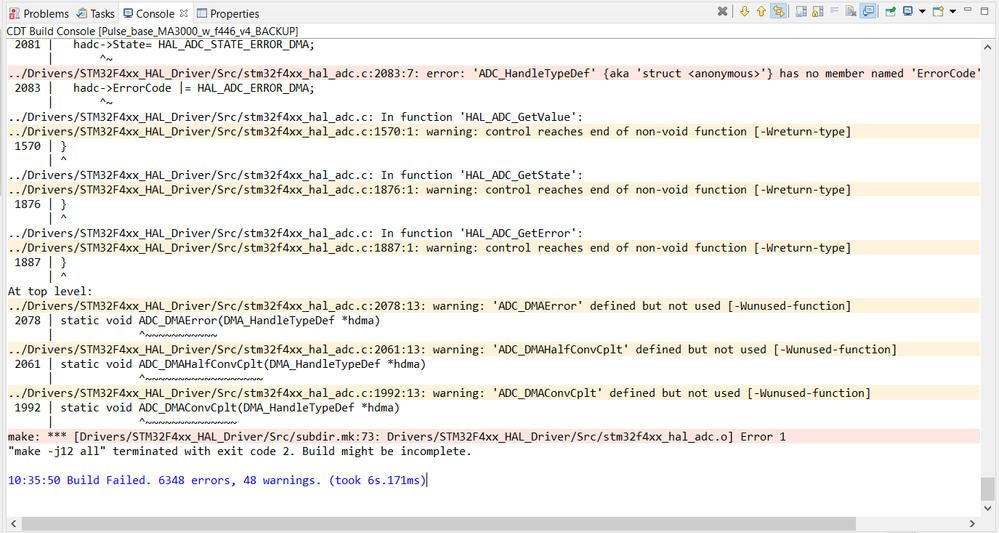Screen dimensions: 999x533
Task: Toggle Scroll Lock for console
Action: tap(817, 11)
